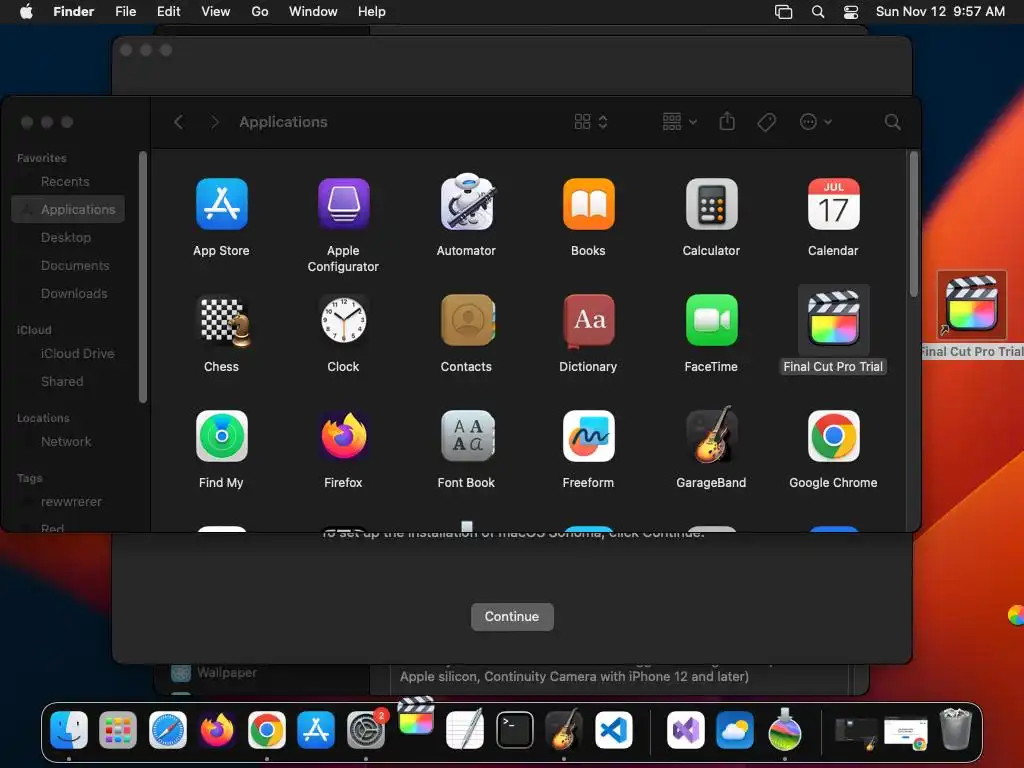Open the Font Book application
Viewport: 1024px width, 768px height.
[x=468, y=436]
